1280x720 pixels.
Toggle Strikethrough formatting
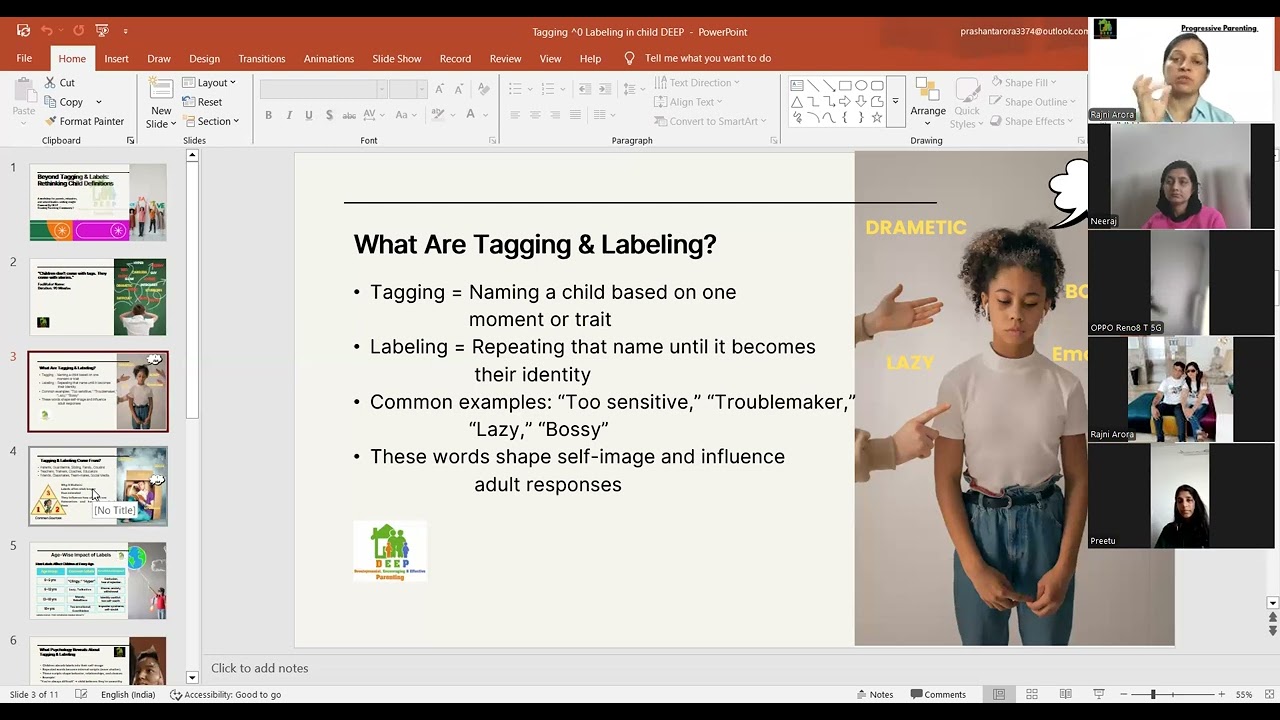(x=350, y=115)
